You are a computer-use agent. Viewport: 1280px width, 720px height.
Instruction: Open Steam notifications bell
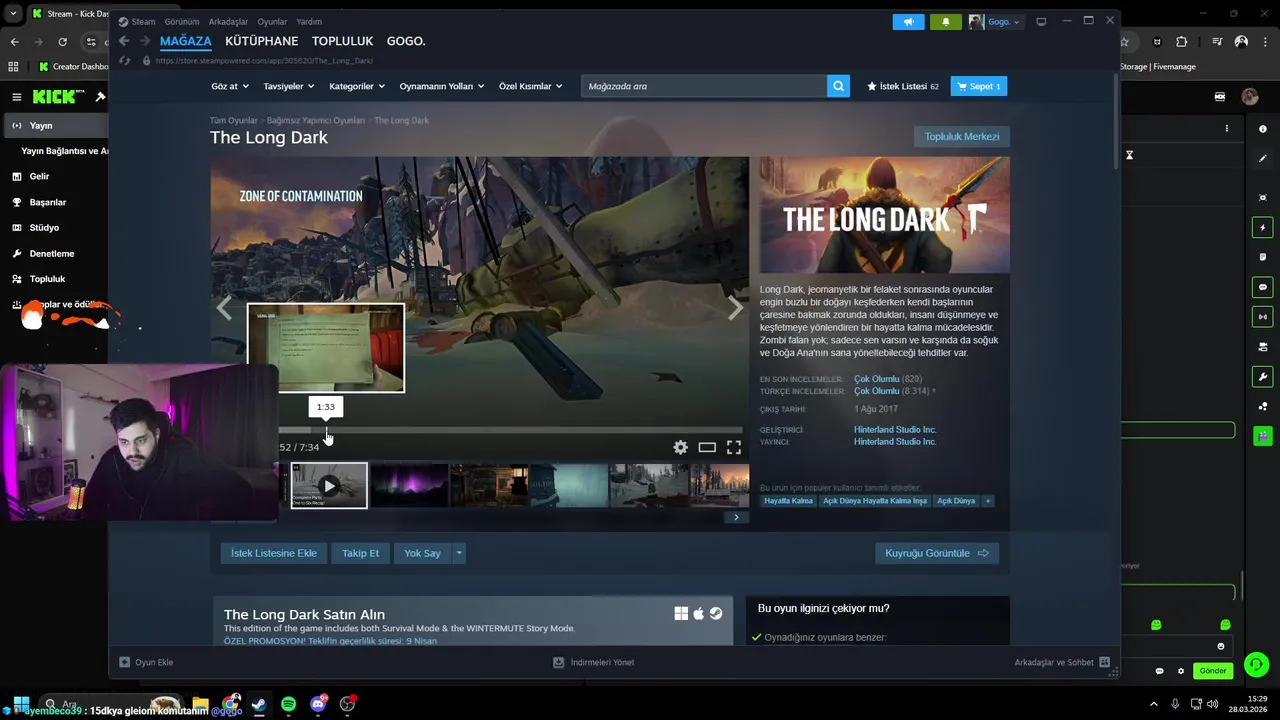coord(945,21)
